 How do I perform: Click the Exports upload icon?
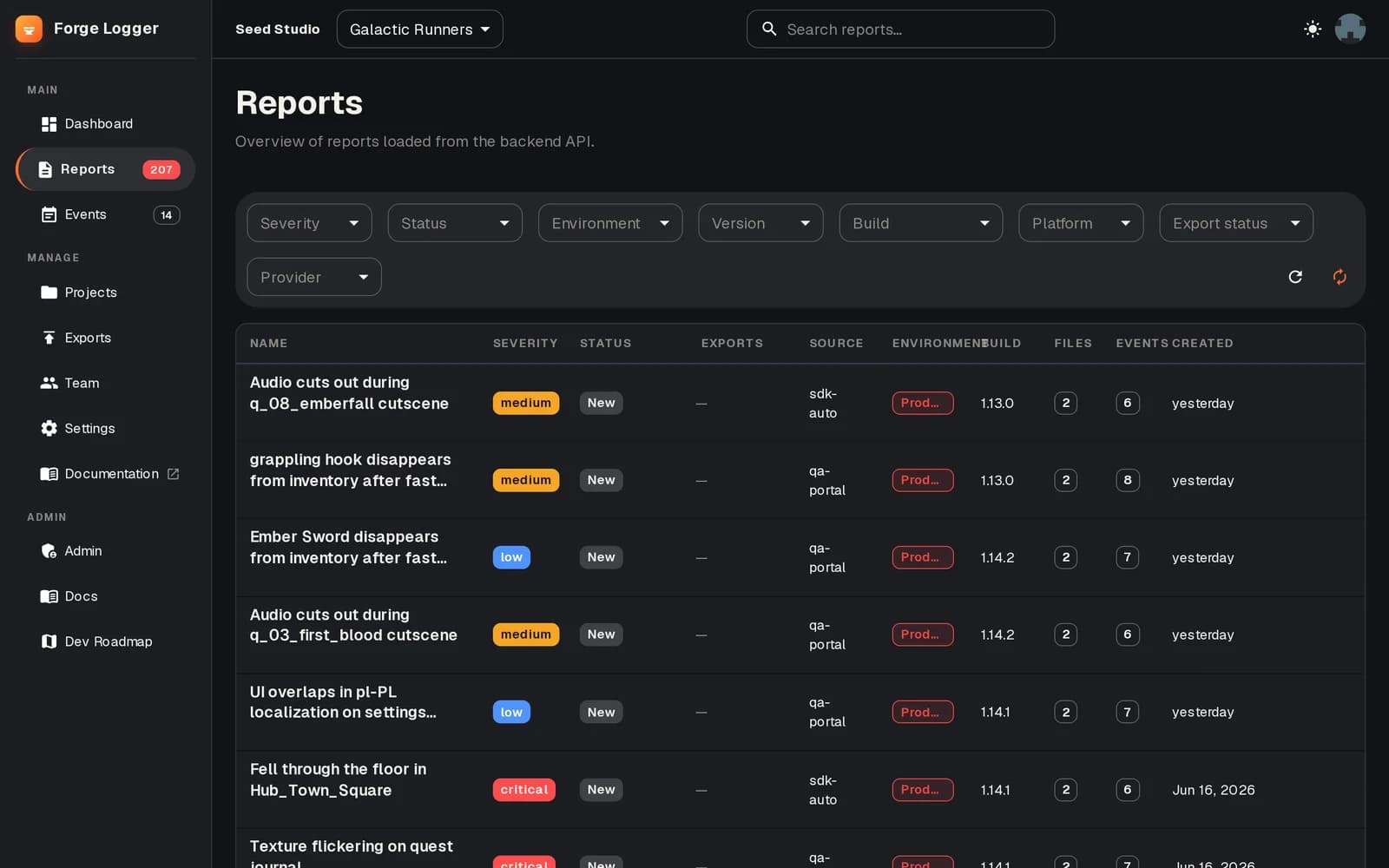(49, 338)
